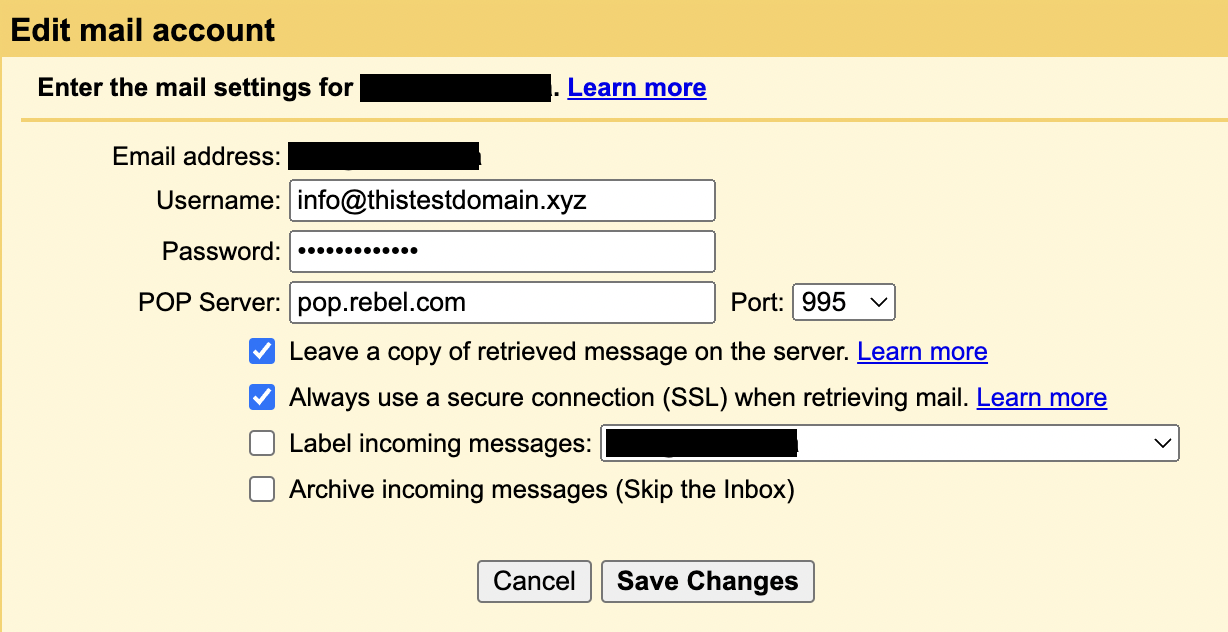This screenshot has width=1228, height=632.
Task: Click the Label incoming messages text
Action: (x=440, y=443)
